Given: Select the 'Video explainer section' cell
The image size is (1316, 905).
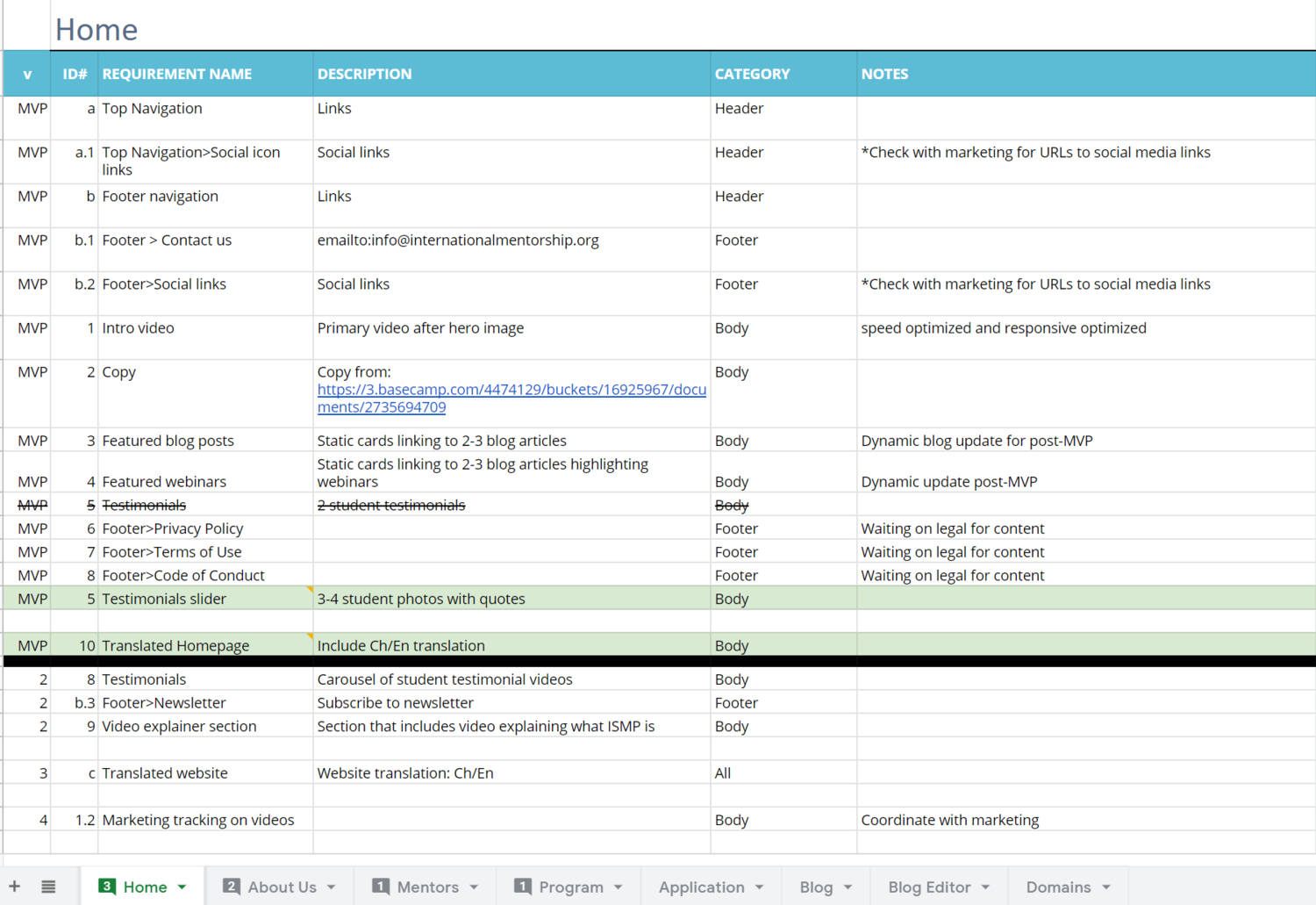Looking at the screenshot, I should coord(205,726).
